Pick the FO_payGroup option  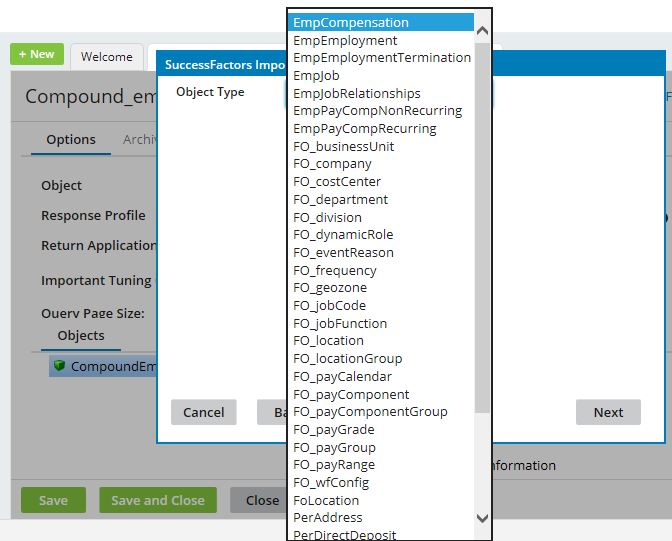coord(381,448)
